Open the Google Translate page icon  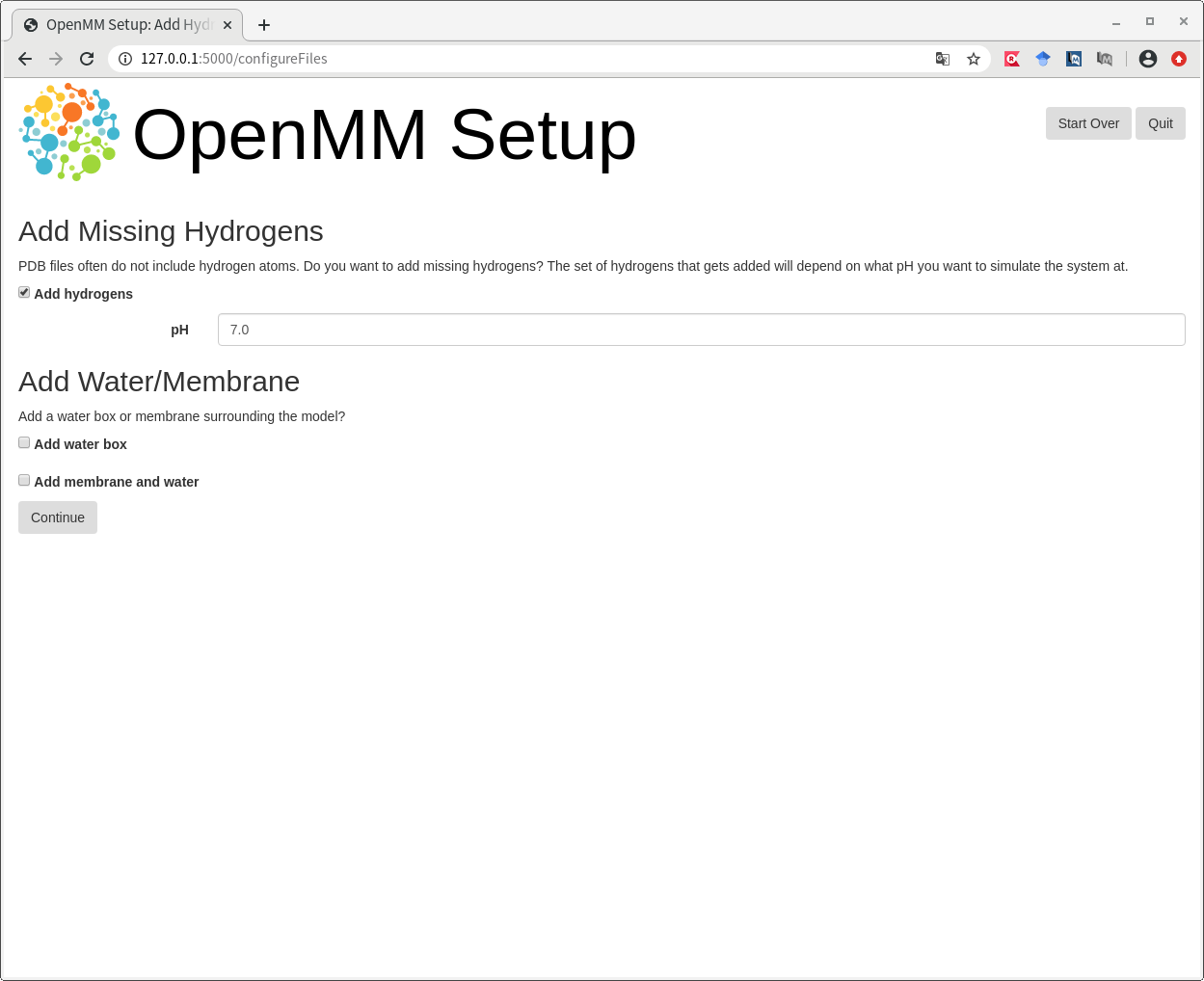(x=943, y=59)
